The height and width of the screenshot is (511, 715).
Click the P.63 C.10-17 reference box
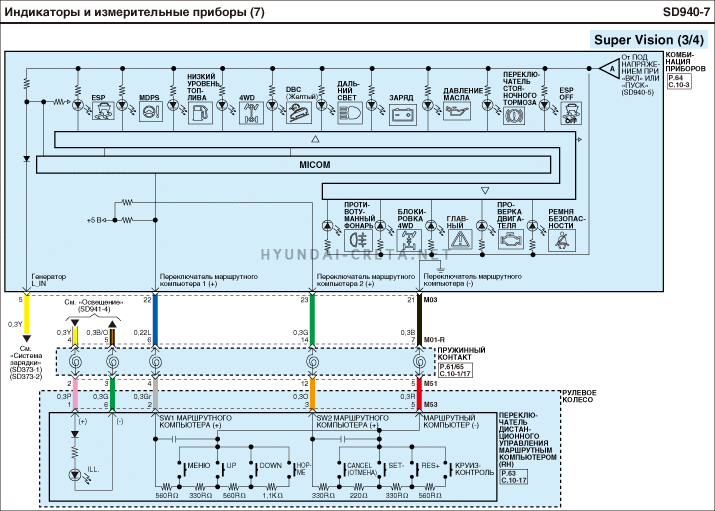(513, 477)
